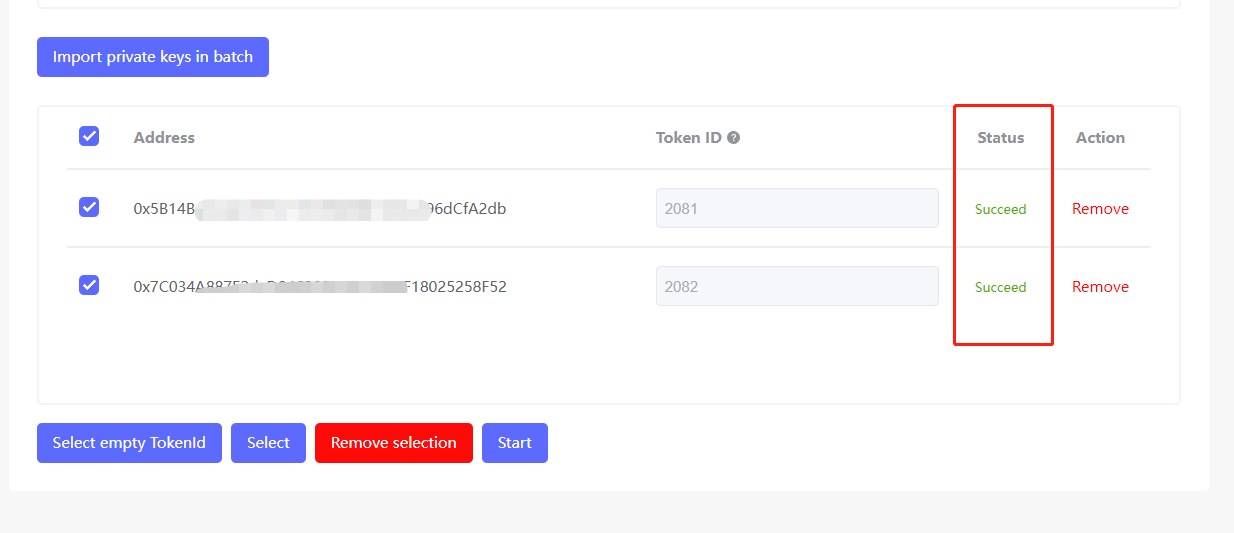Image resolution: width=1234 pixels, height=533 pixels.
Task: Click the Token ID help question-mark icon
Action: pyautogui.click(x=734, y=138)
